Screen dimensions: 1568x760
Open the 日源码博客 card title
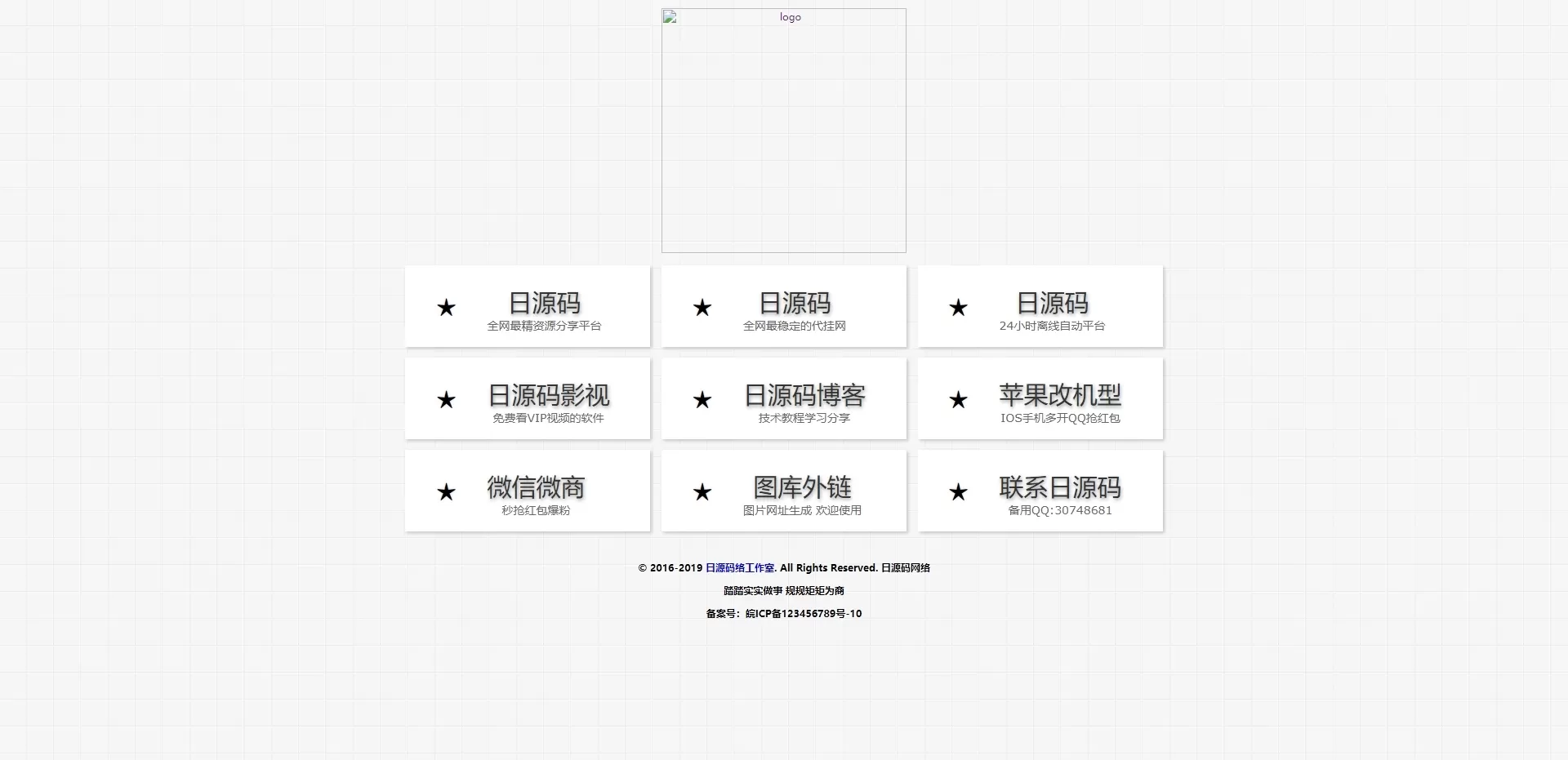(x=804, y=395)
